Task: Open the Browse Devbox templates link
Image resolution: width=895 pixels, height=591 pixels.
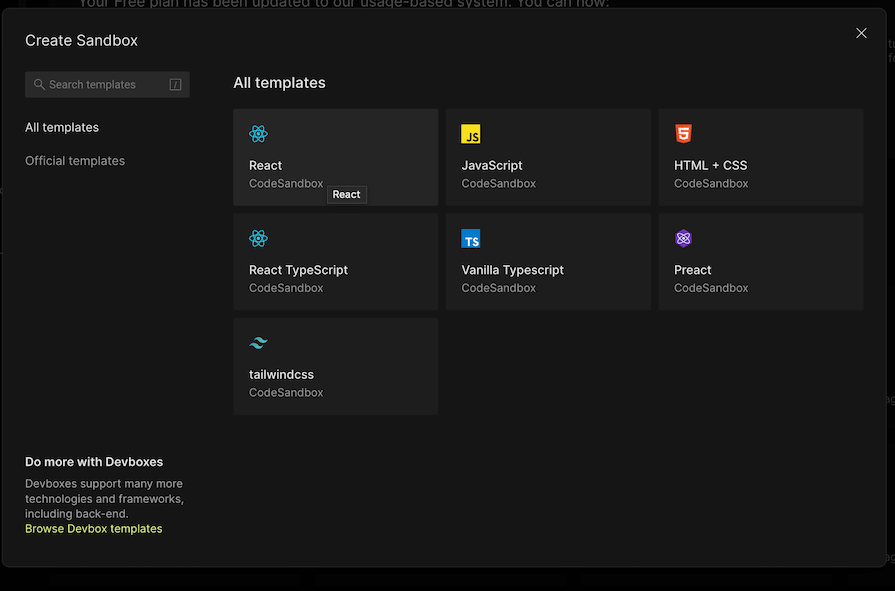Action: coord(93,529)
